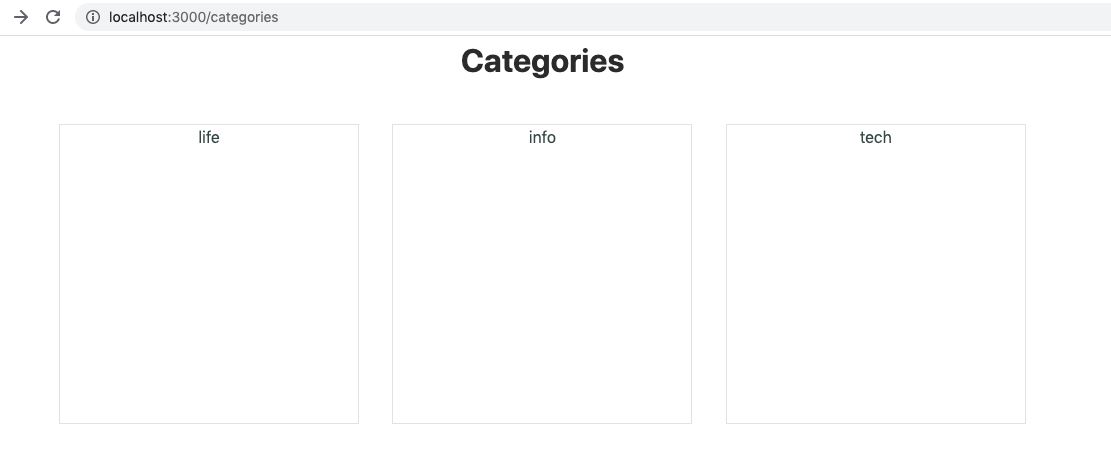Click the "info" text label
Viewport: 1111px width, 465px height.
coord(542,137)
